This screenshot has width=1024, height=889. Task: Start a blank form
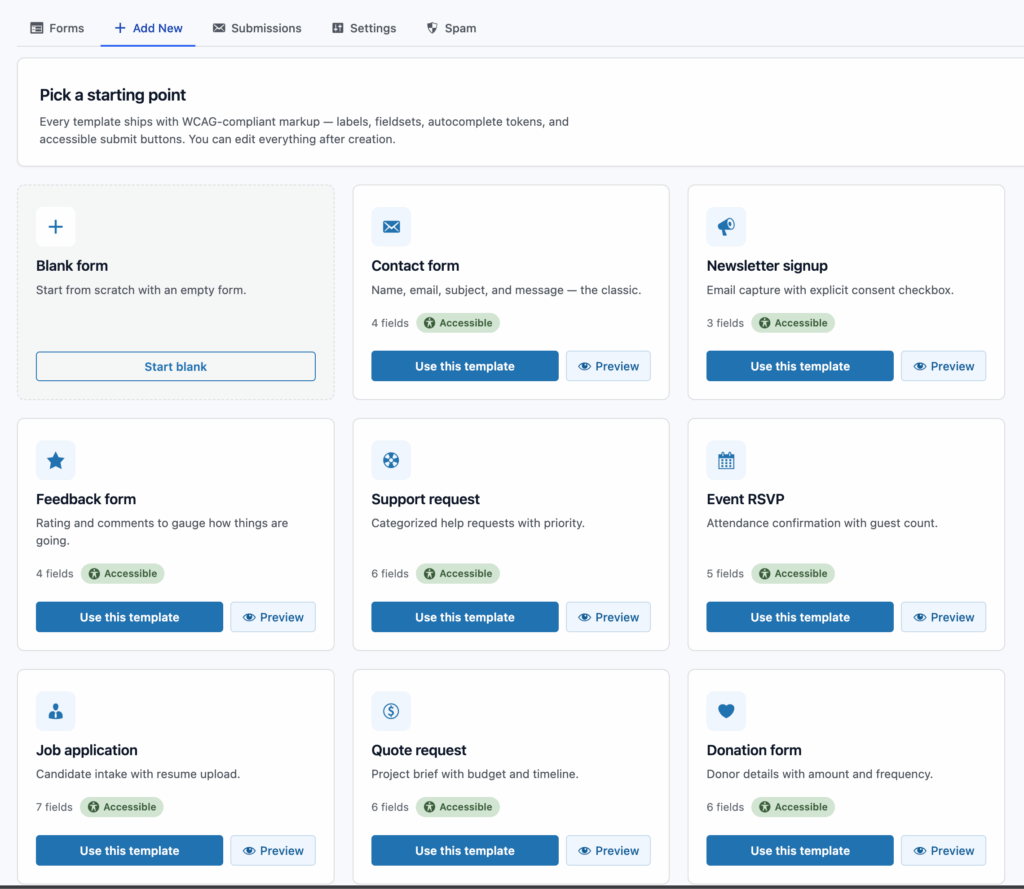click(x=176, y=366)
